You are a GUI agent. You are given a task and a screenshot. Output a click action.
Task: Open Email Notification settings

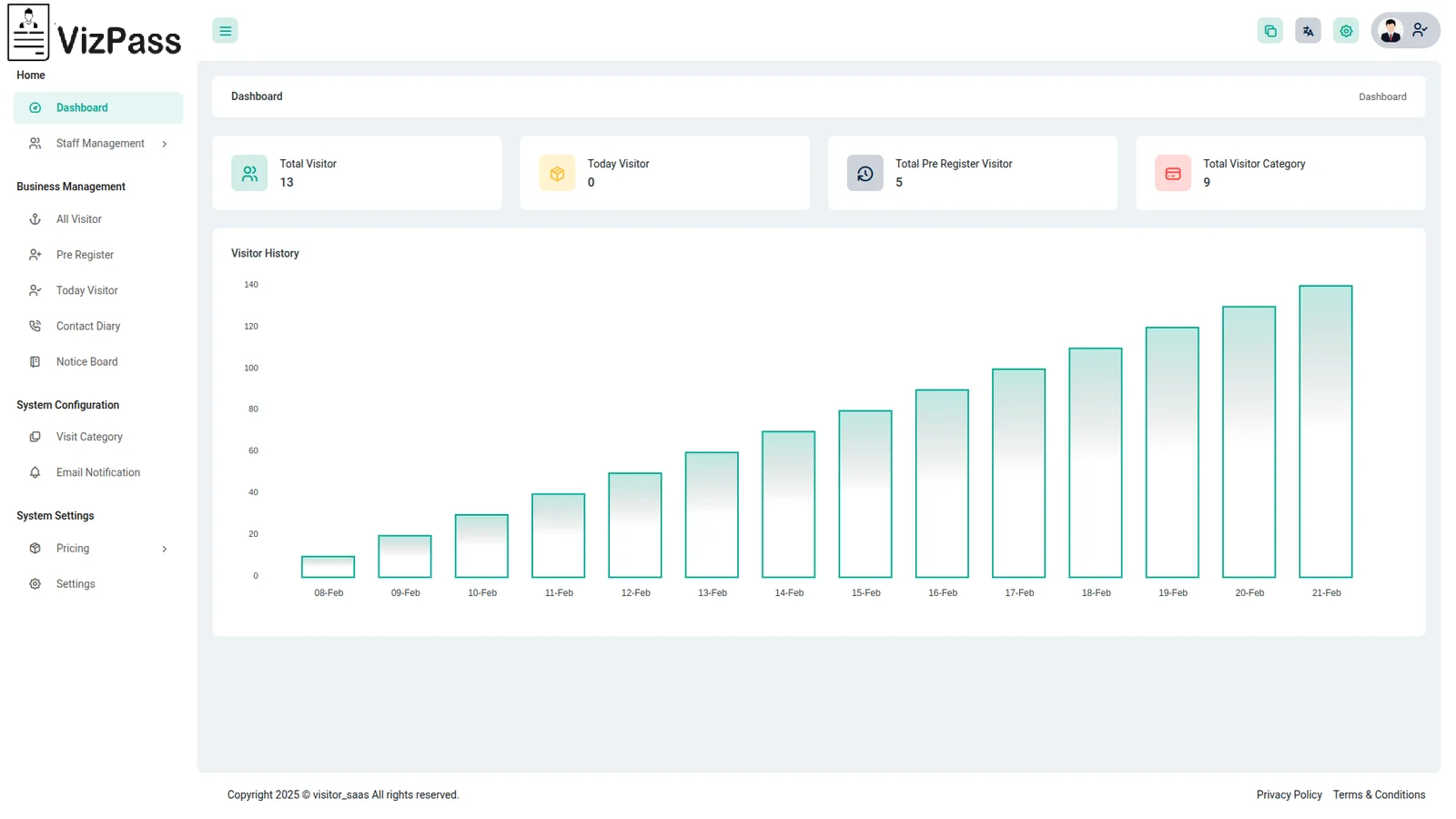(98, 472)
